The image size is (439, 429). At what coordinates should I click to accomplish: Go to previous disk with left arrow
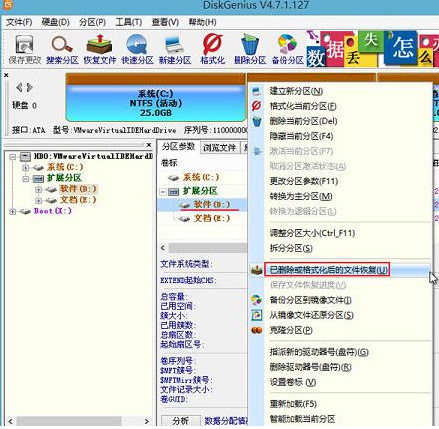tap(19, 88)
